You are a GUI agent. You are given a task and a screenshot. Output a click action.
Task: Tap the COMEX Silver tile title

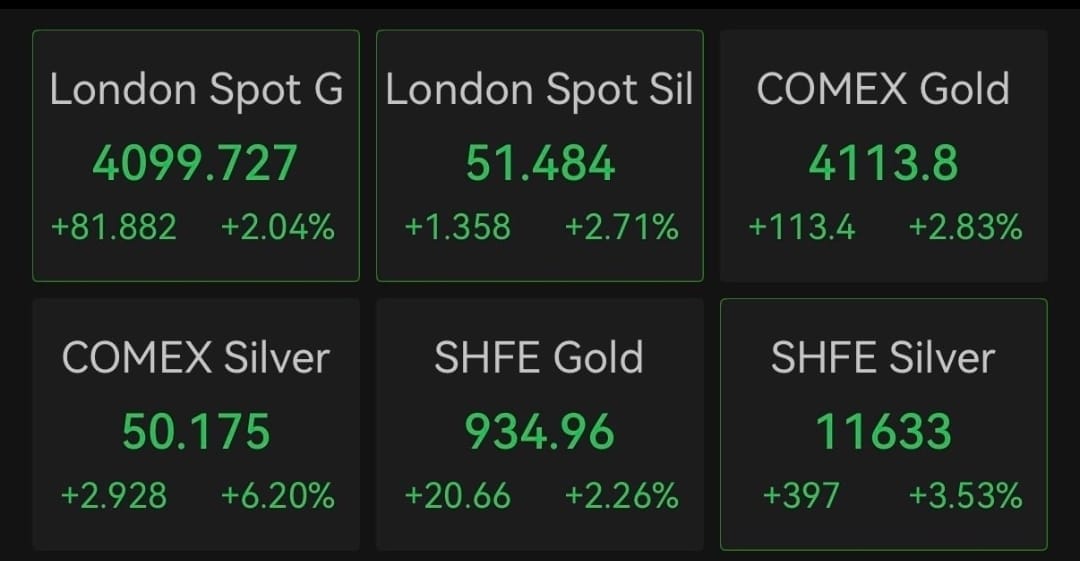(196, 358)
